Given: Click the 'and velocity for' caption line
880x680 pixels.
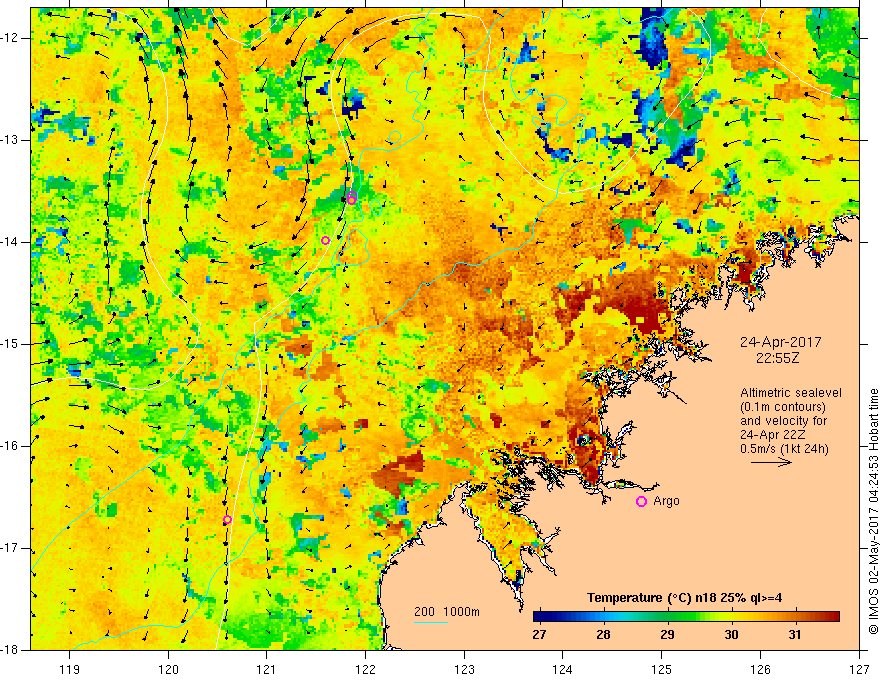Looking at the screenshot, I should tap(783, 421).
